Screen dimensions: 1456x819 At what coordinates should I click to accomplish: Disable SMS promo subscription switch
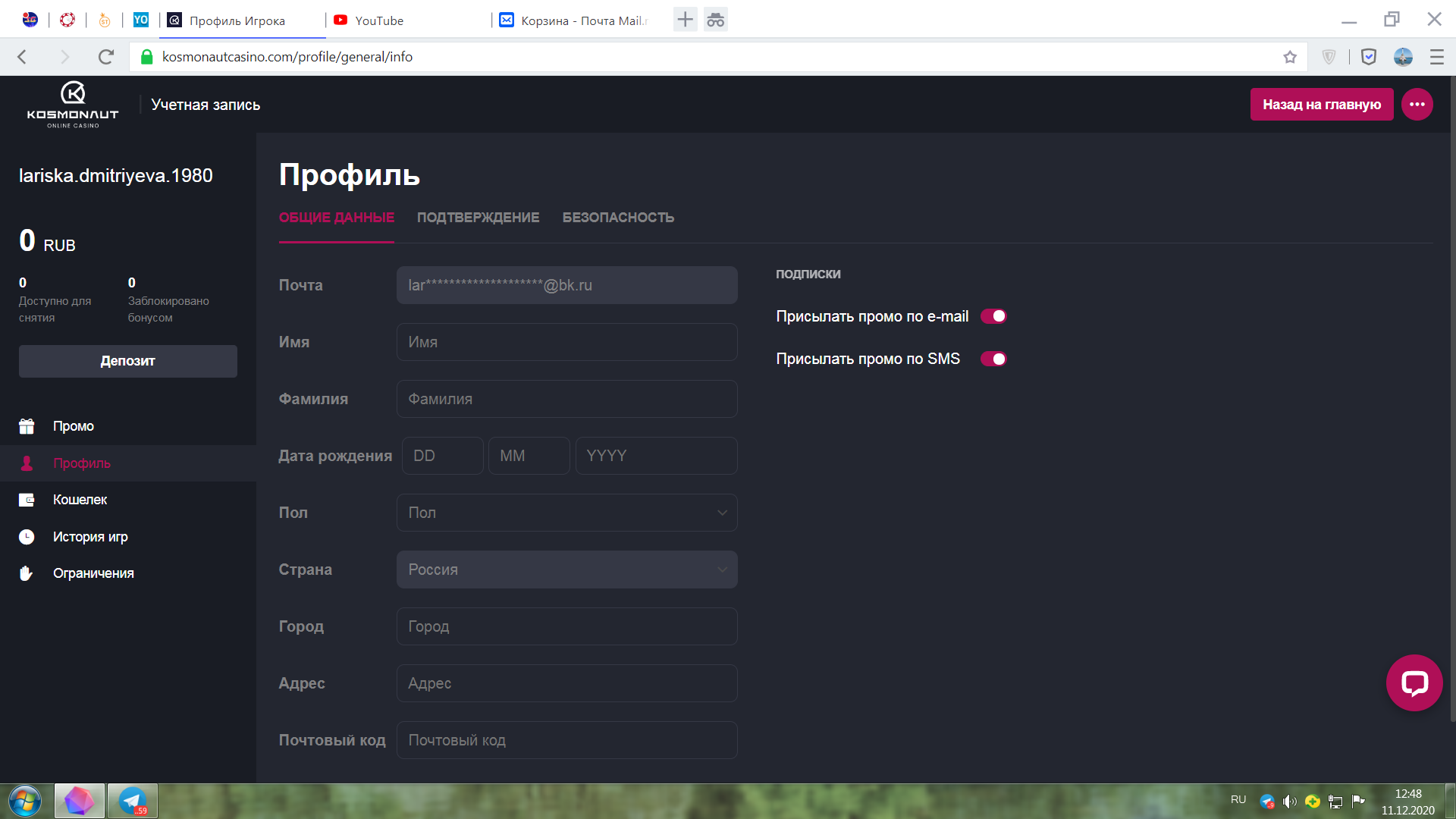click(993, 359)
